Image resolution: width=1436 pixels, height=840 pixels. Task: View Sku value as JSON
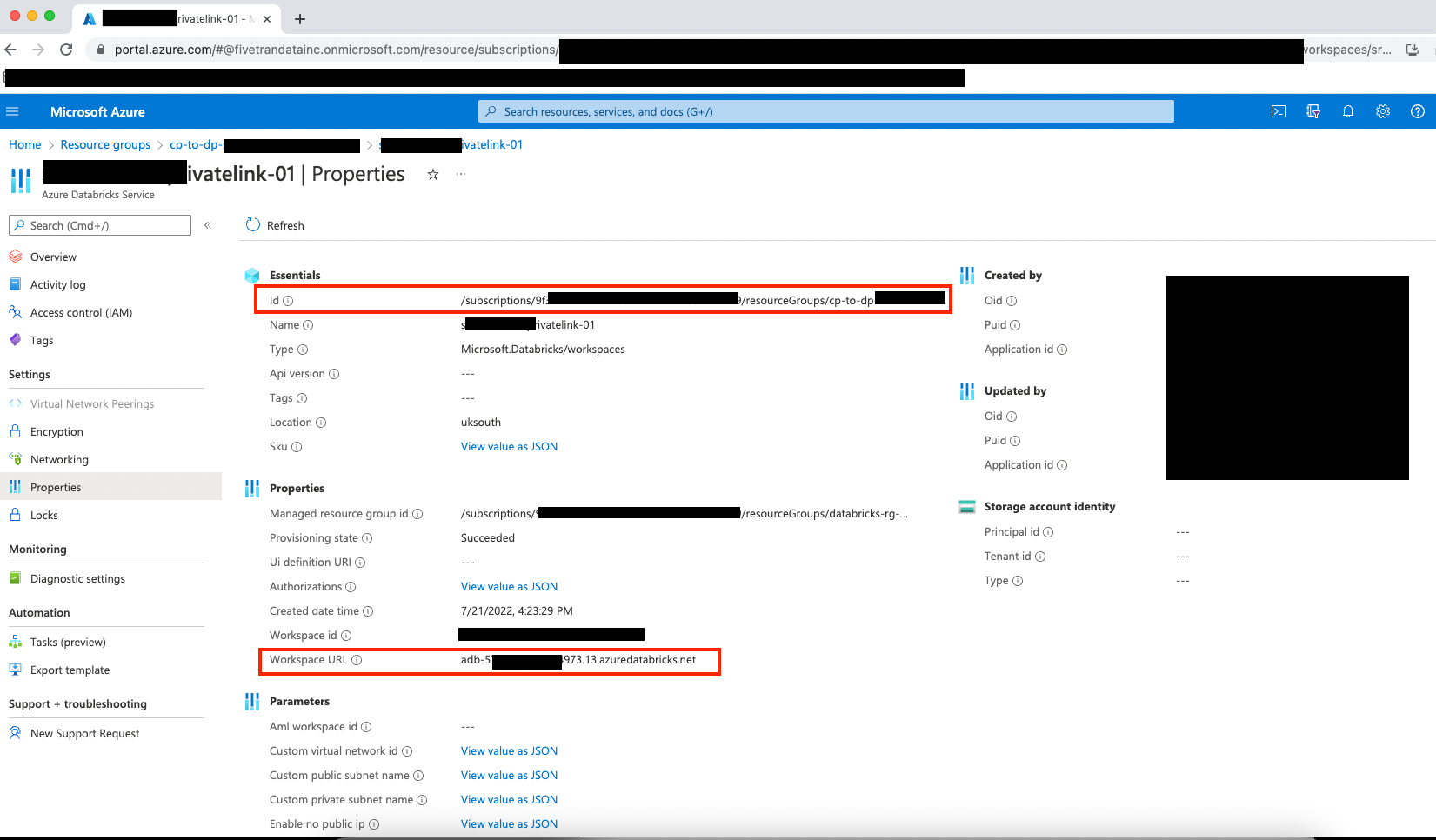[509, 446]
